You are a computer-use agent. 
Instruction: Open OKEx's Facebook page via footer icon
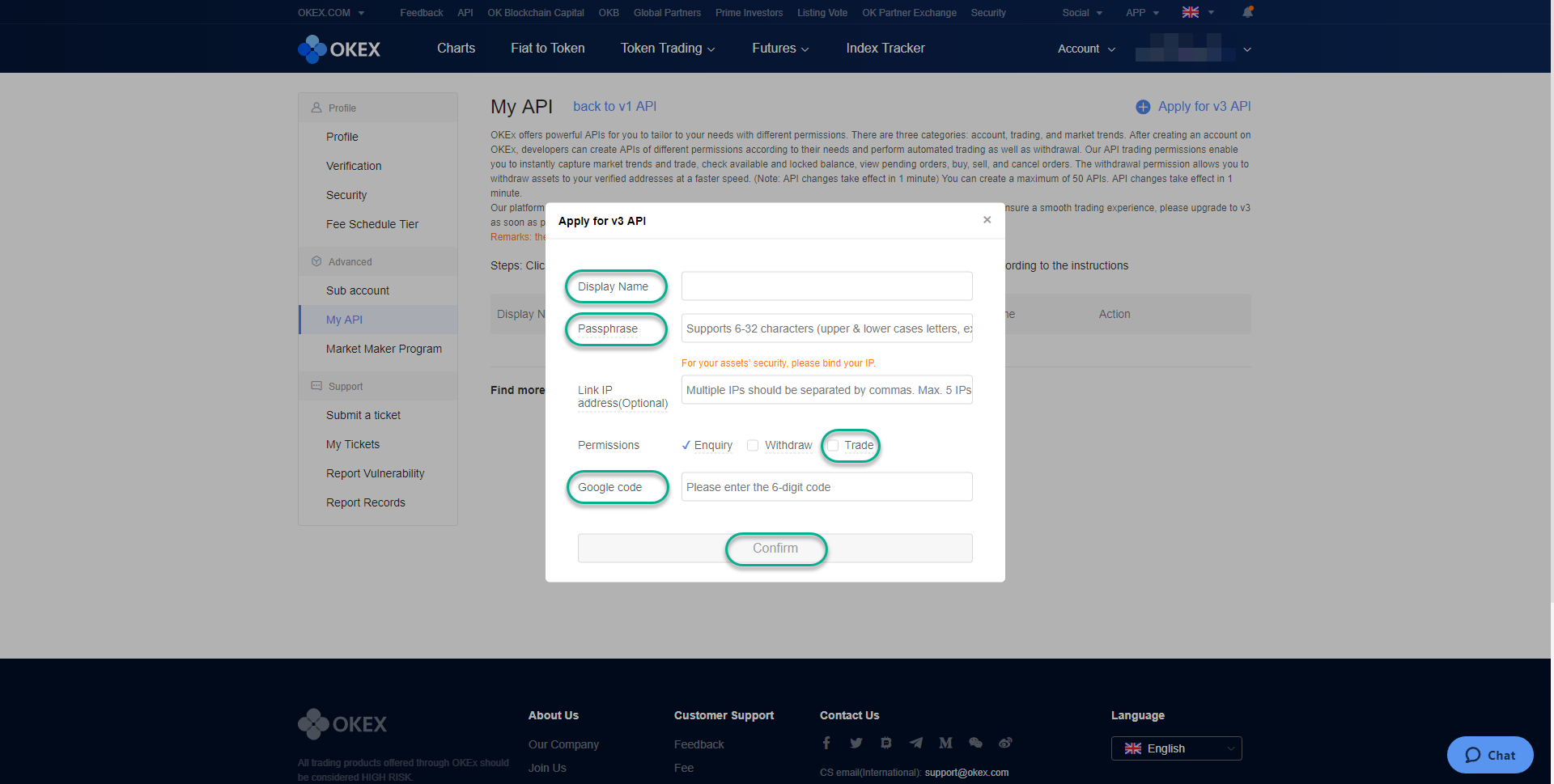coord(826,742)
